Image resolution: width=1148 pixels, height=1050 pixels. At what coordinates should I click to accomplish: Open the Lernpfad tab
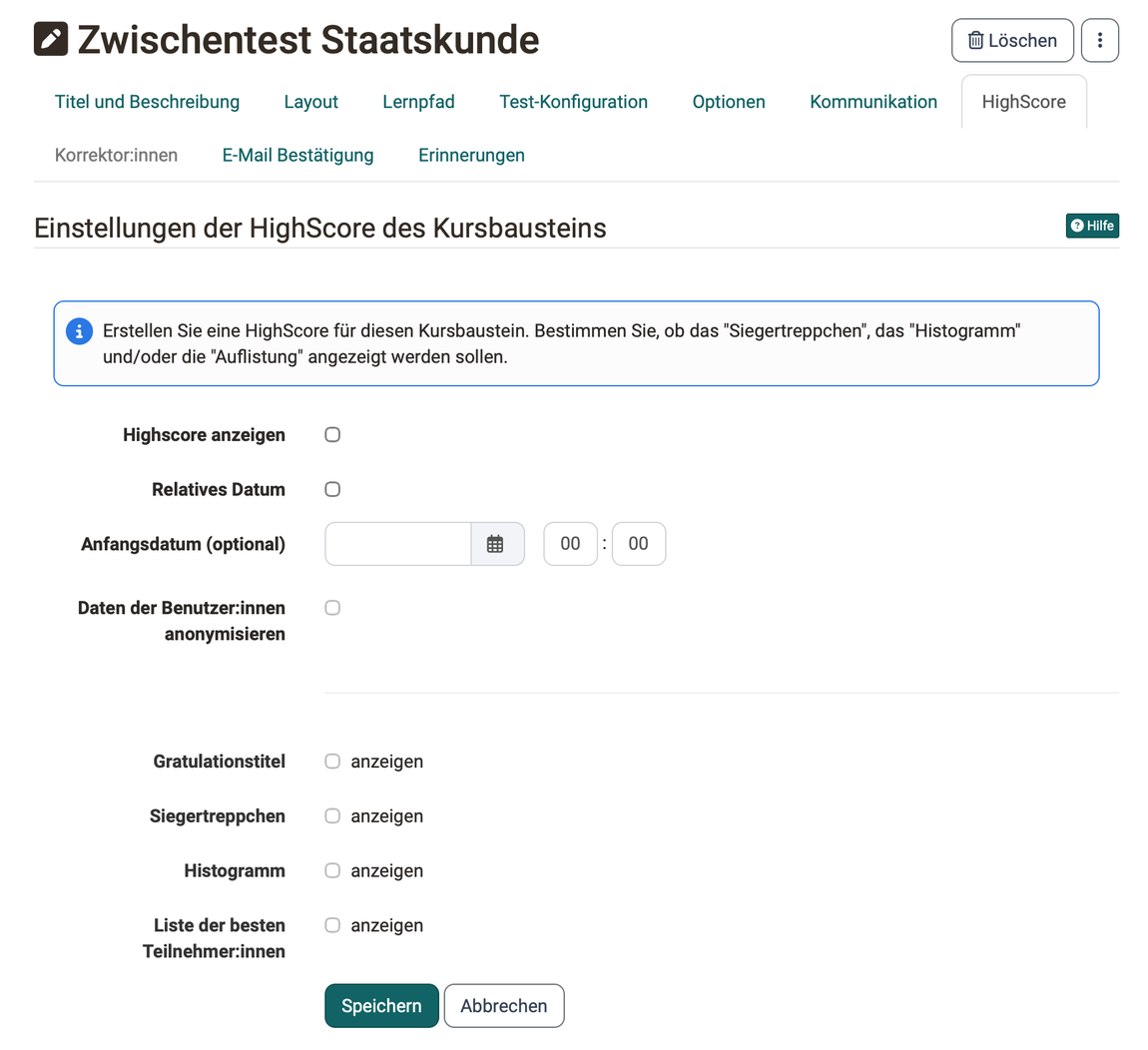point(419,102)
